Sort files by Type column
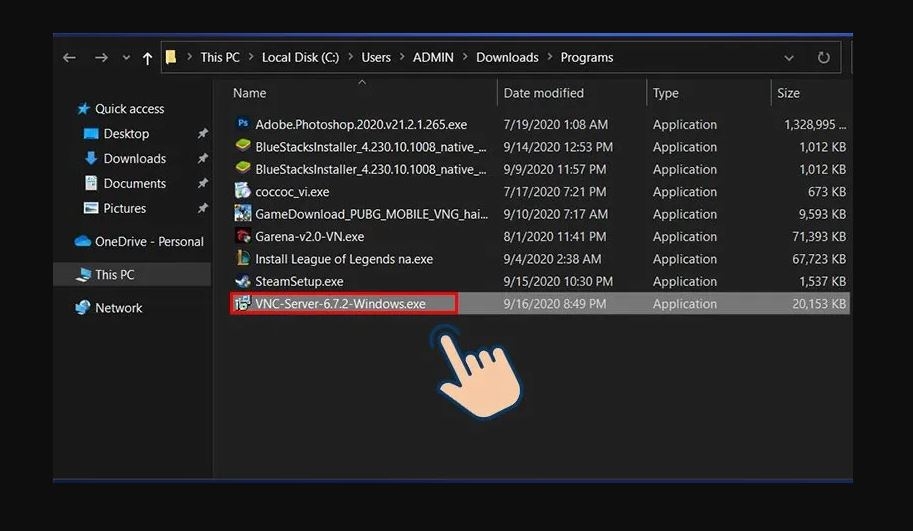Screen dimensions: 913x531 [x=666, y=93]
